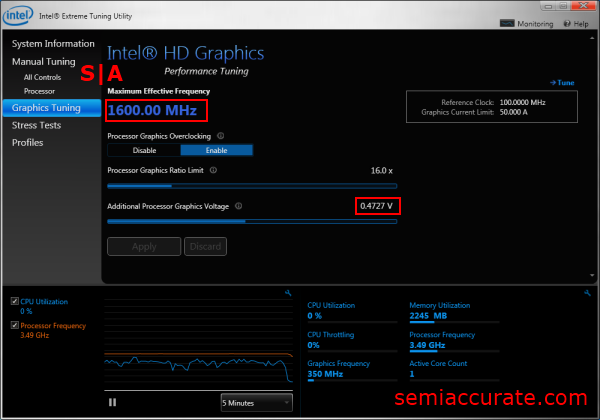Image resolution: width=600 pixels, height=420 pixels.
Task: Click wrench icon at far right of monitor panel
Action: pos(587,293)
